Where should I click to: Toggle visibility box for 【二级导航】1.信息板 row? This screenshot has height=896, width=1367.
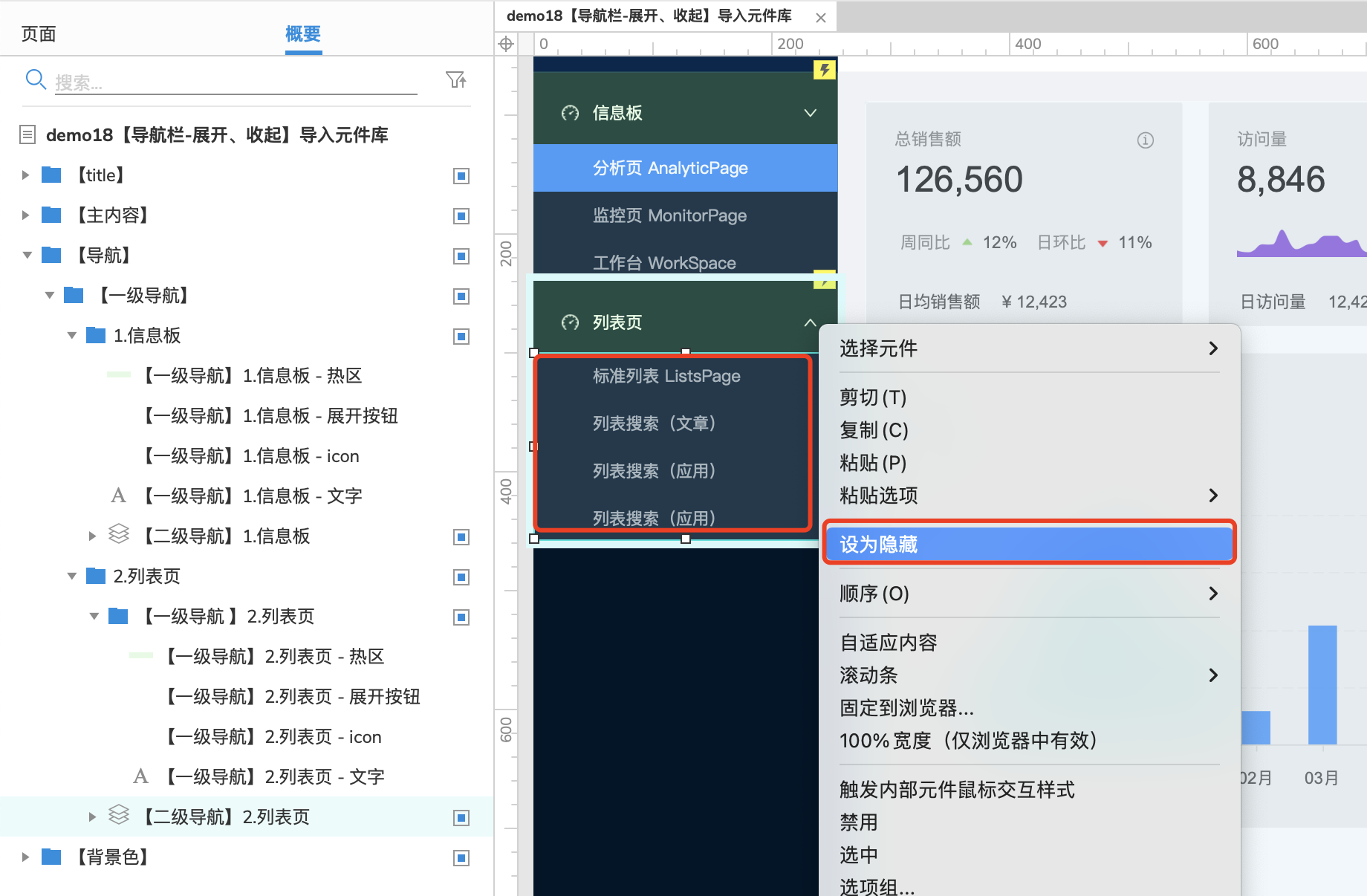pyautogui.click(x=461, y=537)
